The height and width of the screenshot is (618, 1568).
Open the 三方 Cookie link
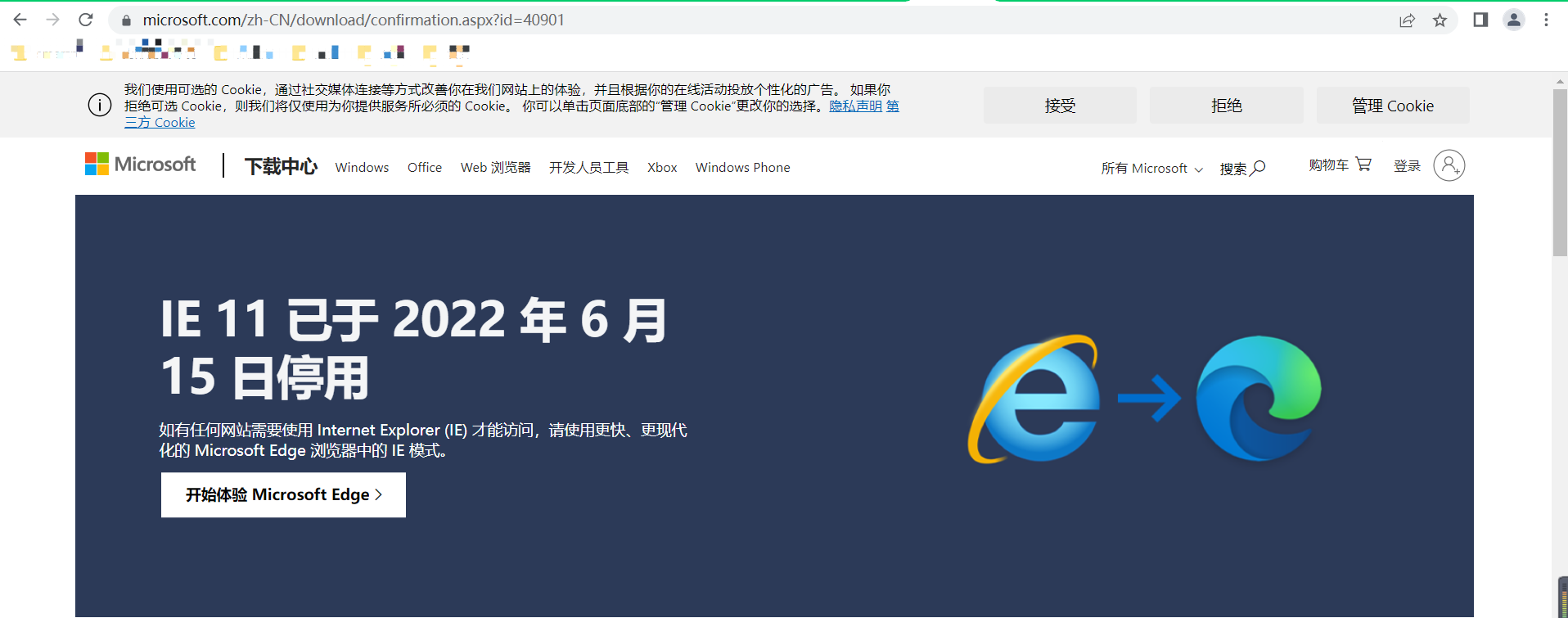tap(160, 123)
